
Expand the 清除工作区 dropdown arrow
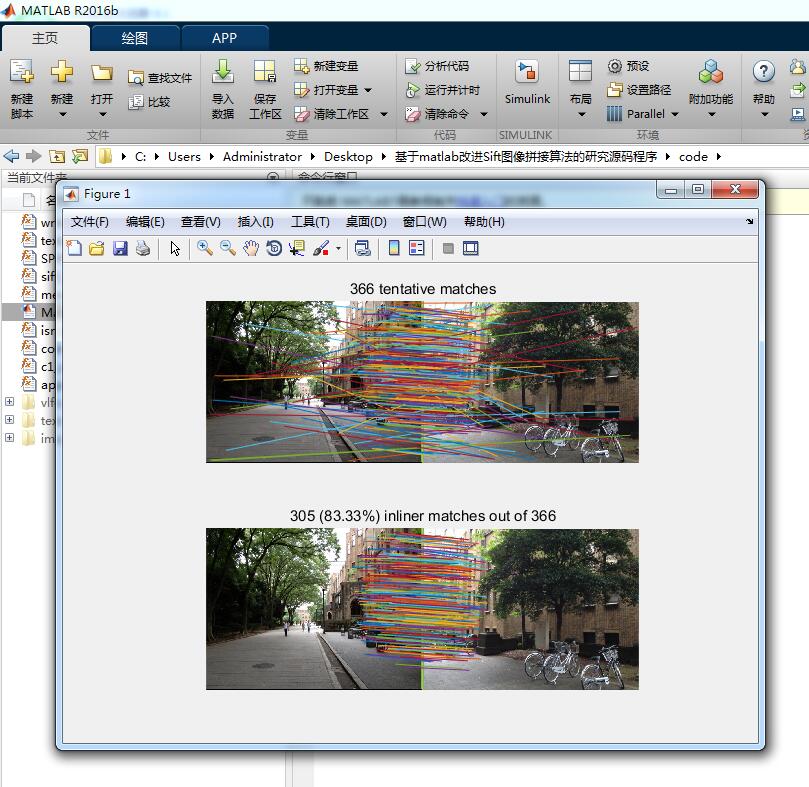(384, 114)
